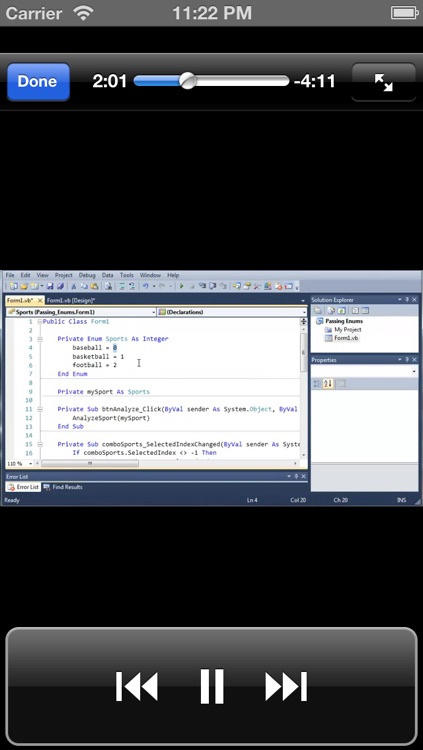Click the Redo arrow icon

pyautogui.click(x=162, y=286)
